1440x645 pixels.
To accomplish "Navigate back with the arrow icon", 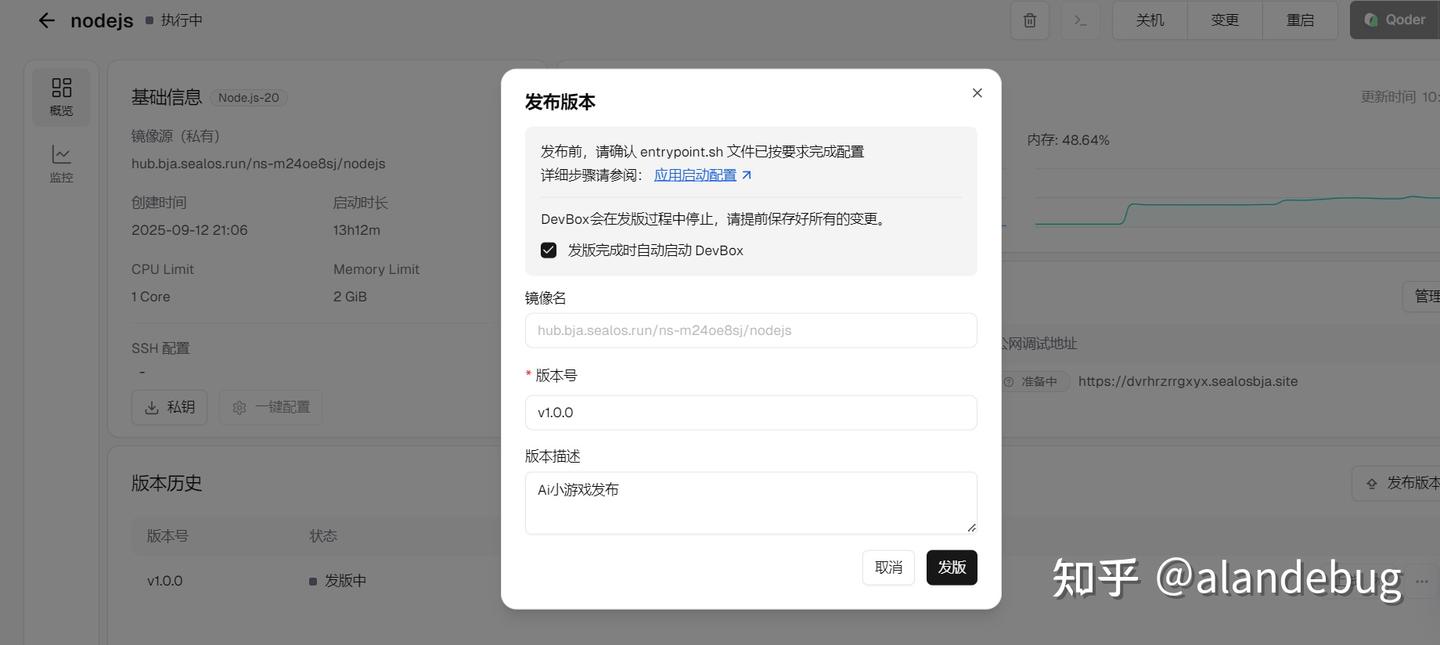I will (46, 19).
